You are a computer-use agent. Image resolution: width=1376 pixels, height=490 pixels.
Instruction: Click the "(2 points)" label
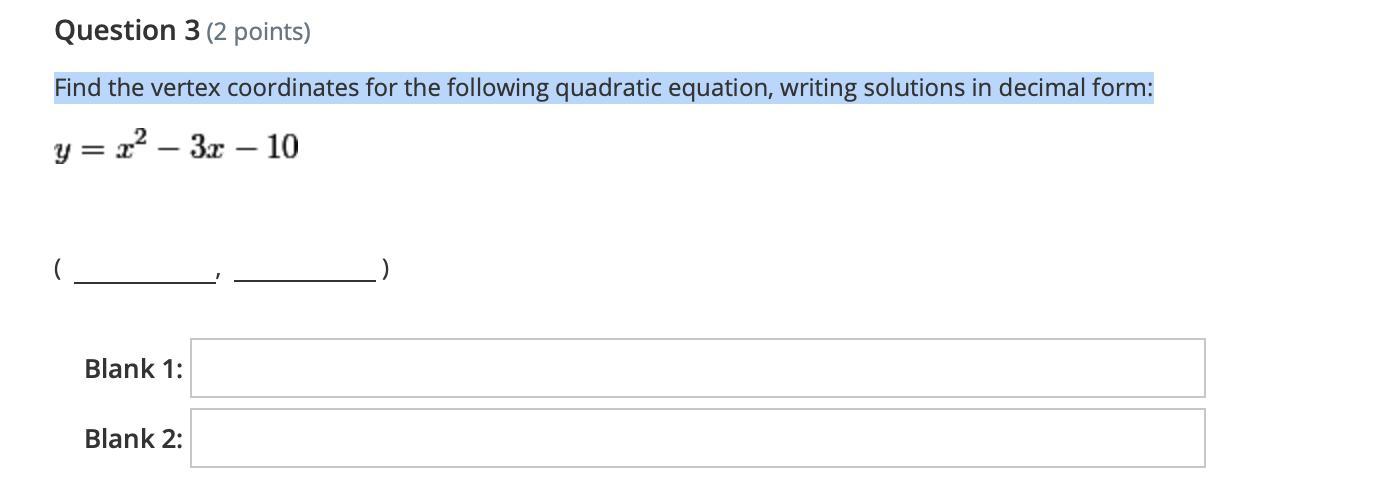click(259, 32)
